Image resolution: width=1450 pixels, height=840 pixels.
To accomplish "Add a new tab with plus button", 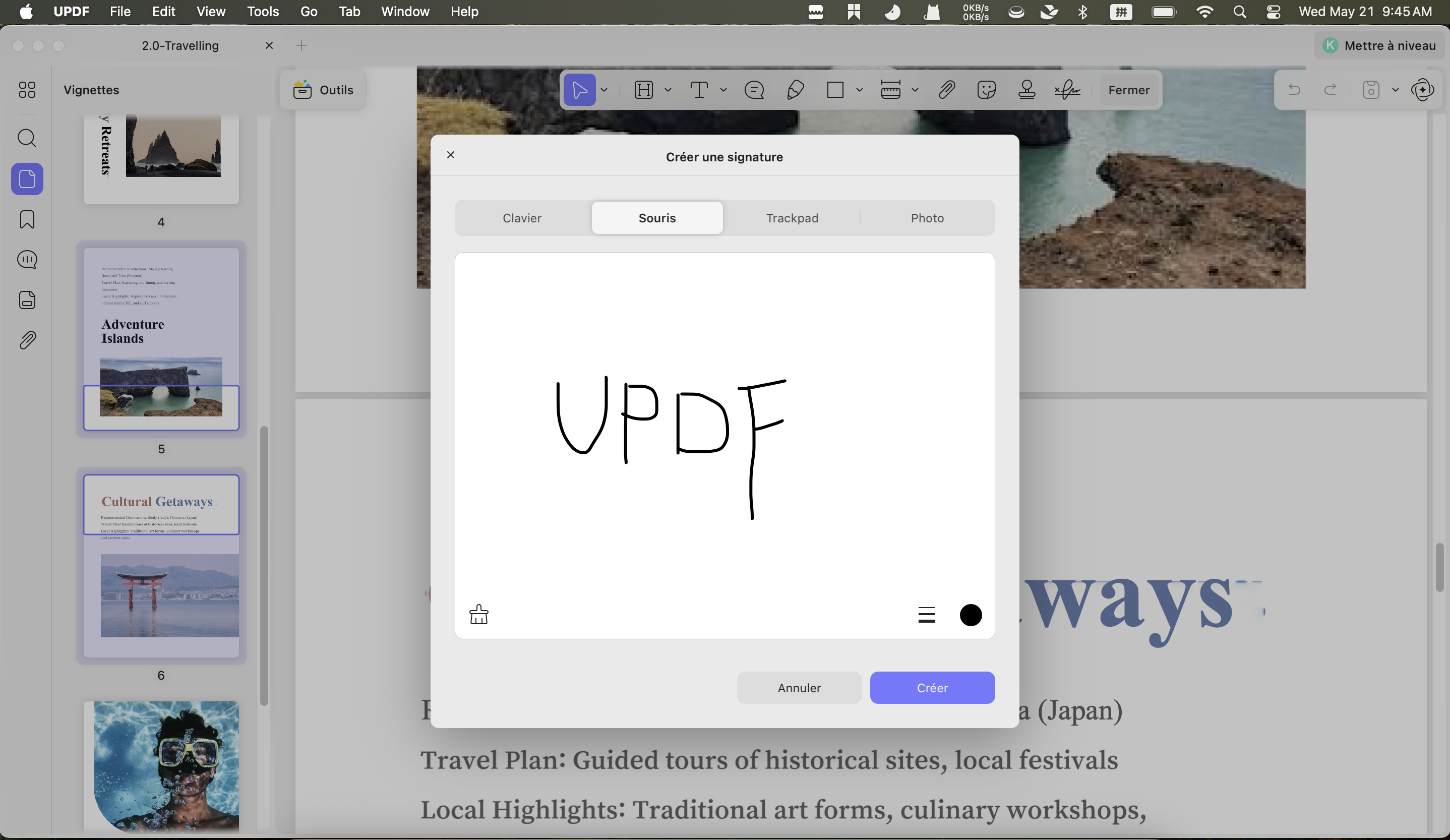I will pos(301,45).
